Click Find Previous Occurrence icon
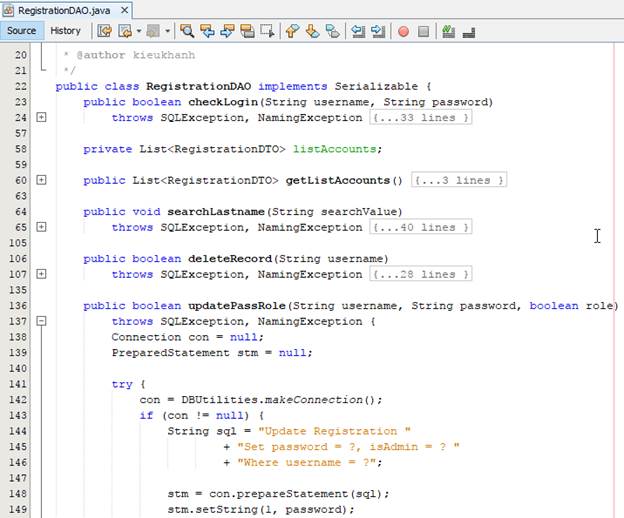 207,31
